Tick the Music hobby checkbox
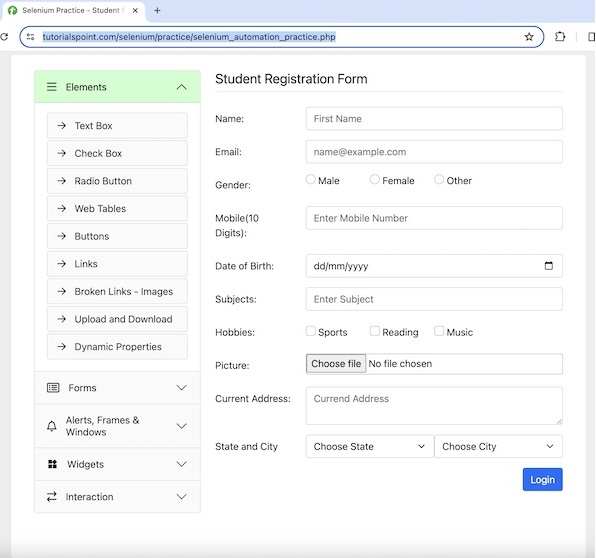Image resolution: width=596 pixels, height=558 pixels. click(439, 331)
